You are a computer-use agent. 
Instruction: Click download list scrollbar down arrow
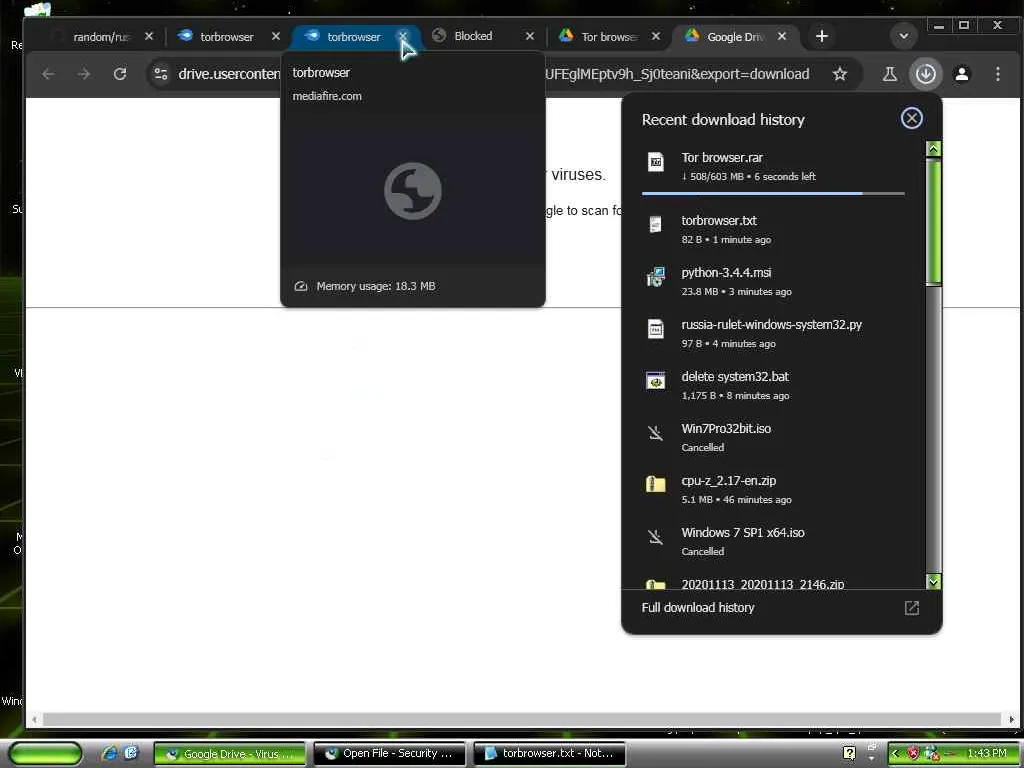(x=933, y=581)
